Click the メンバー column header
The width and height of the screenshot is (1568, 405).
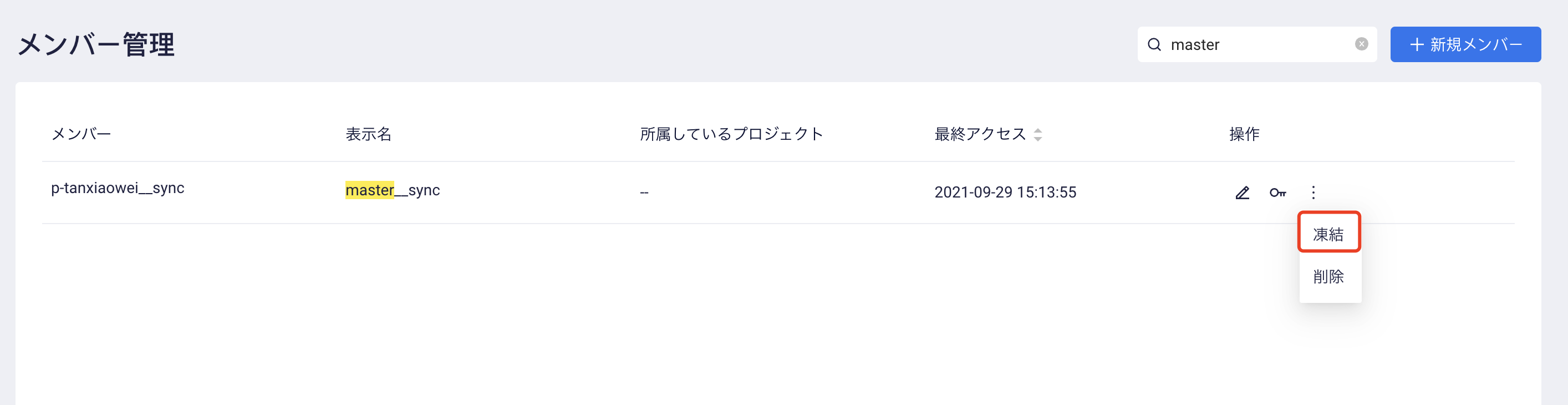[81, 134]
